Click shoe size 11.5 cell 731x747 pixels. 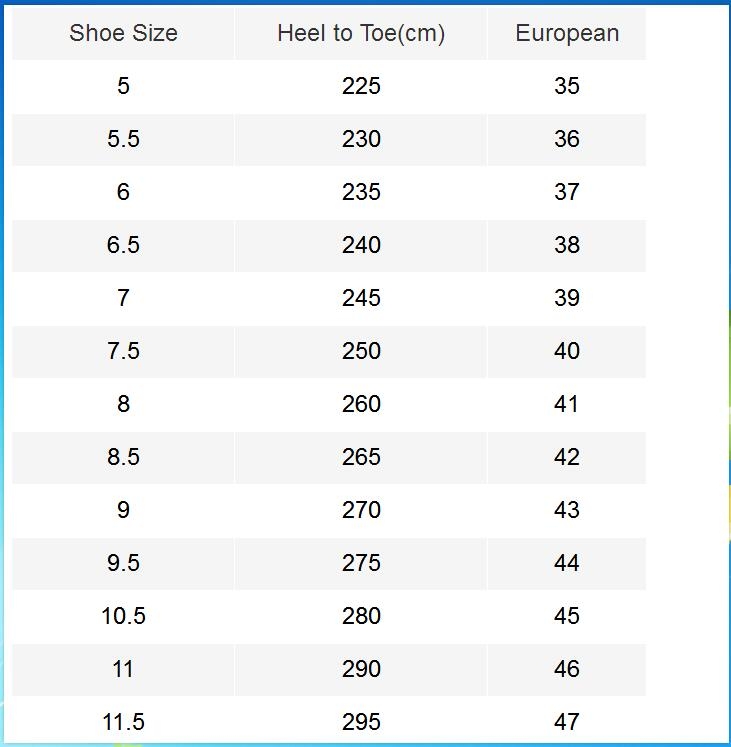(x=123, y=721)
